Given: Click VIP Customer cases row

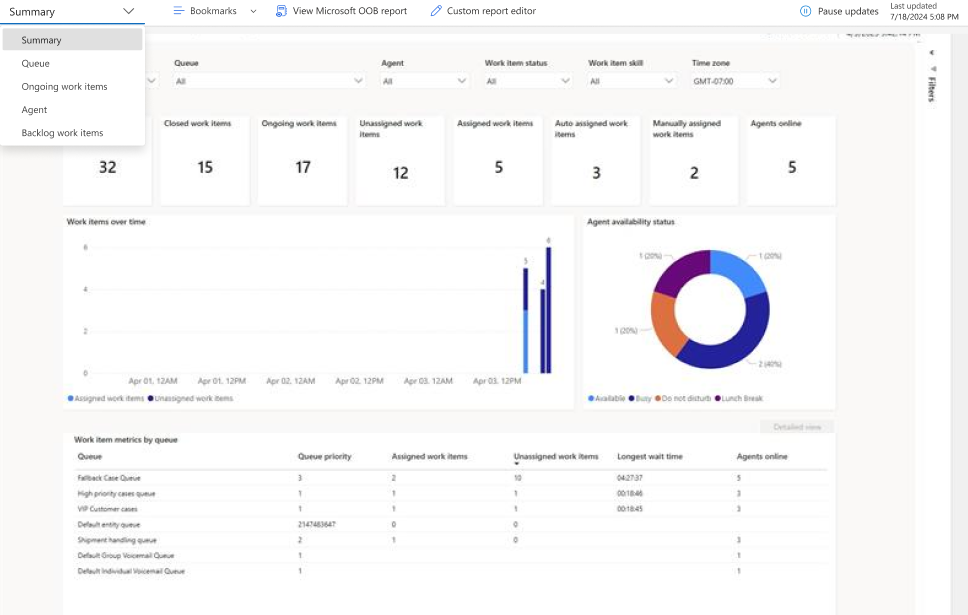Looking at the screenshot, I should [x=450, y=509].
